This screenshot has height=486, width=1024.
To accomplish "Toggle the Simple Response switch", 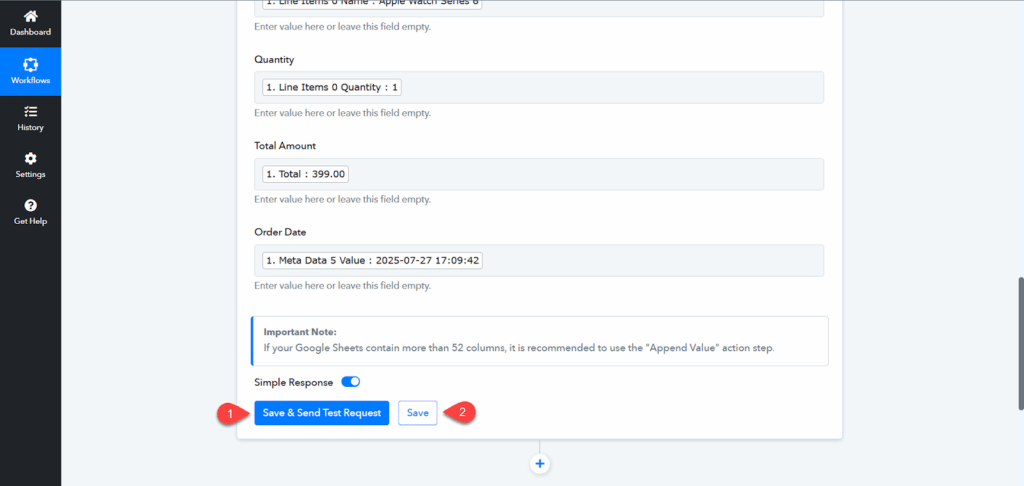I will pyautogui.click(x=351, y=382).
